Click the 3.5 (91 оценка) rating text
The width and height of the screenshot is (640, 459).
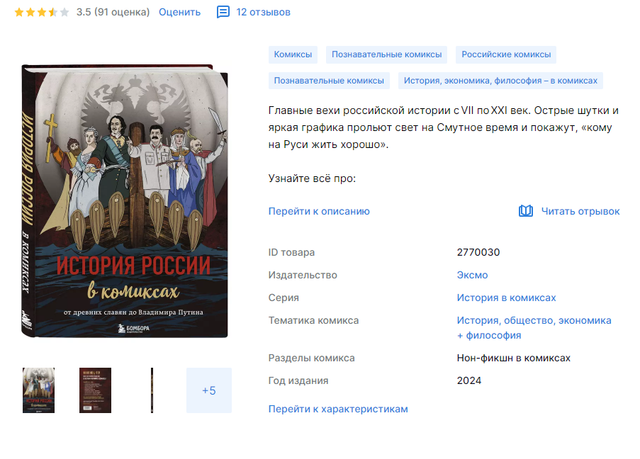point(113,12)
